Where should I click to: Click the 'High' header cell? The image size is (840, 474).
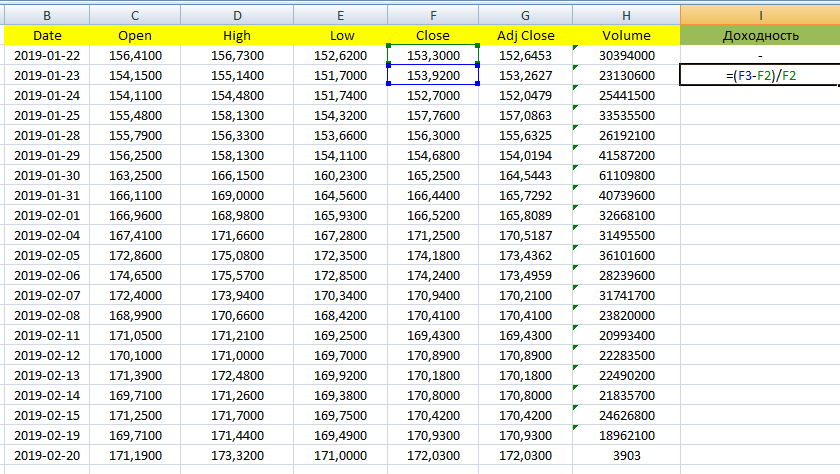[237, 35]
